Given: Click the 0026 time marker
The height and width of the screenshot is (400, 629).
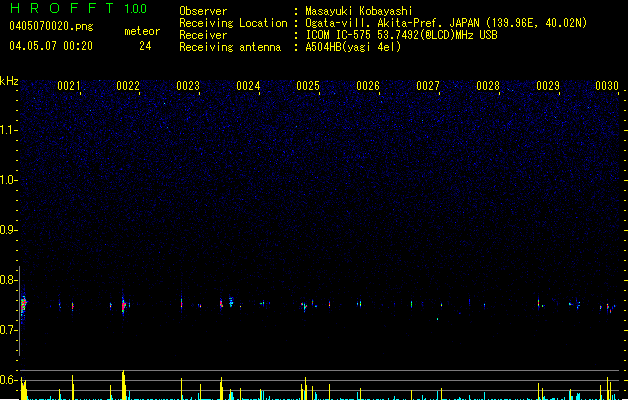Looking at the screenshot, I should coord(368,86).
